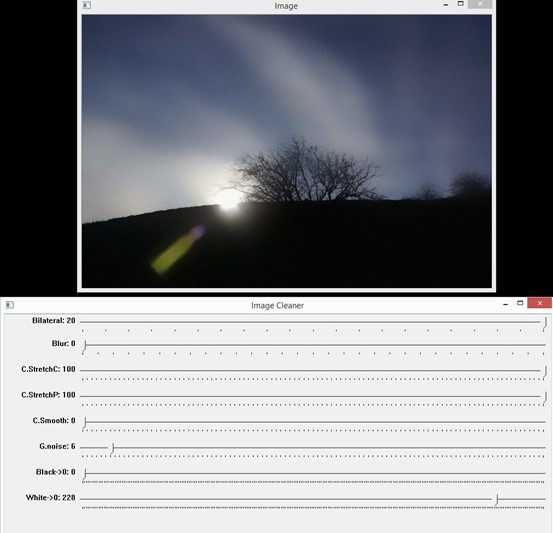Maximize the Image Cleaner window
The image size is (553, 533).
(x=520, y=303)
